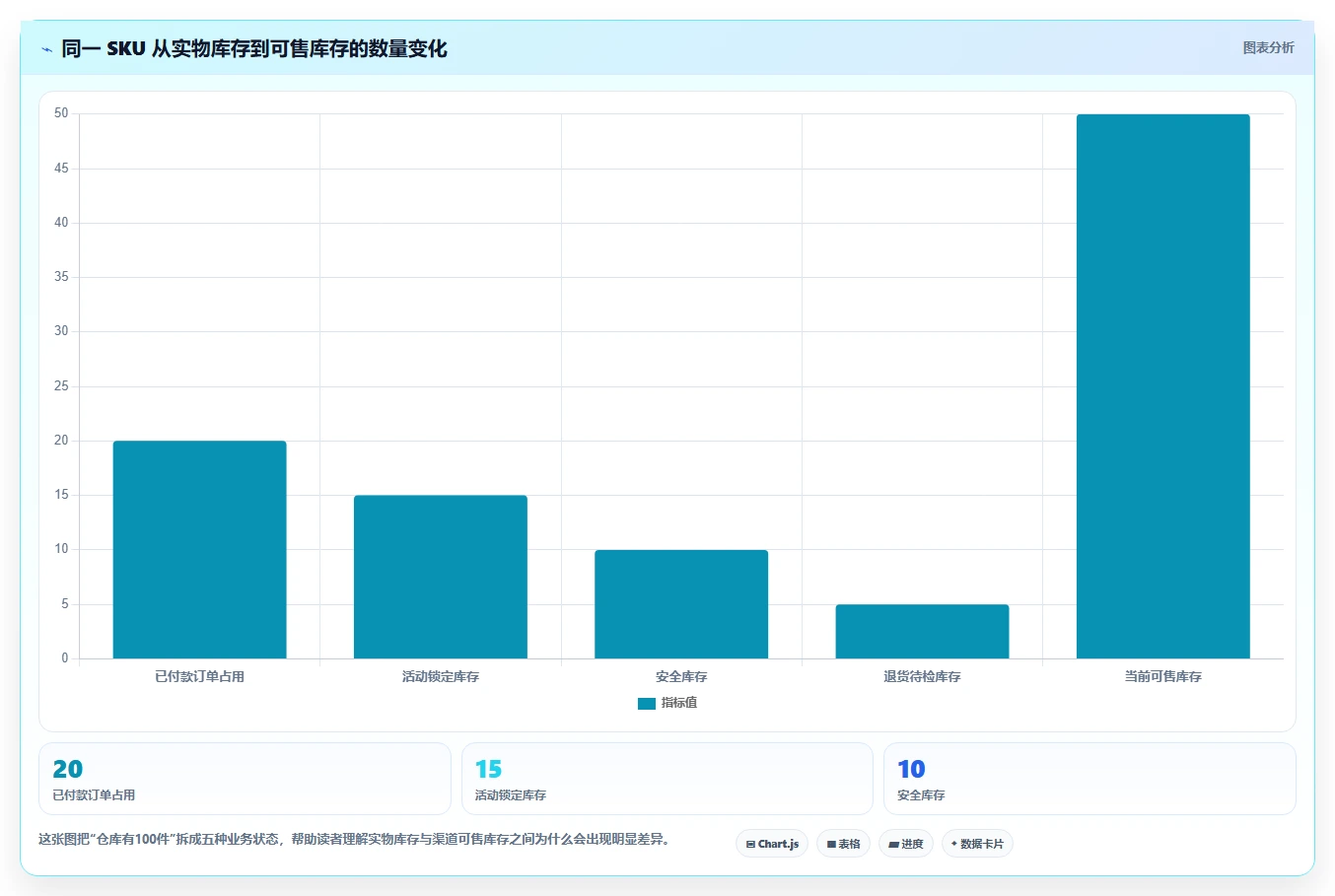Click x-axis label 已付款订单占用
1335x896 pixels.
pos(200,676)
